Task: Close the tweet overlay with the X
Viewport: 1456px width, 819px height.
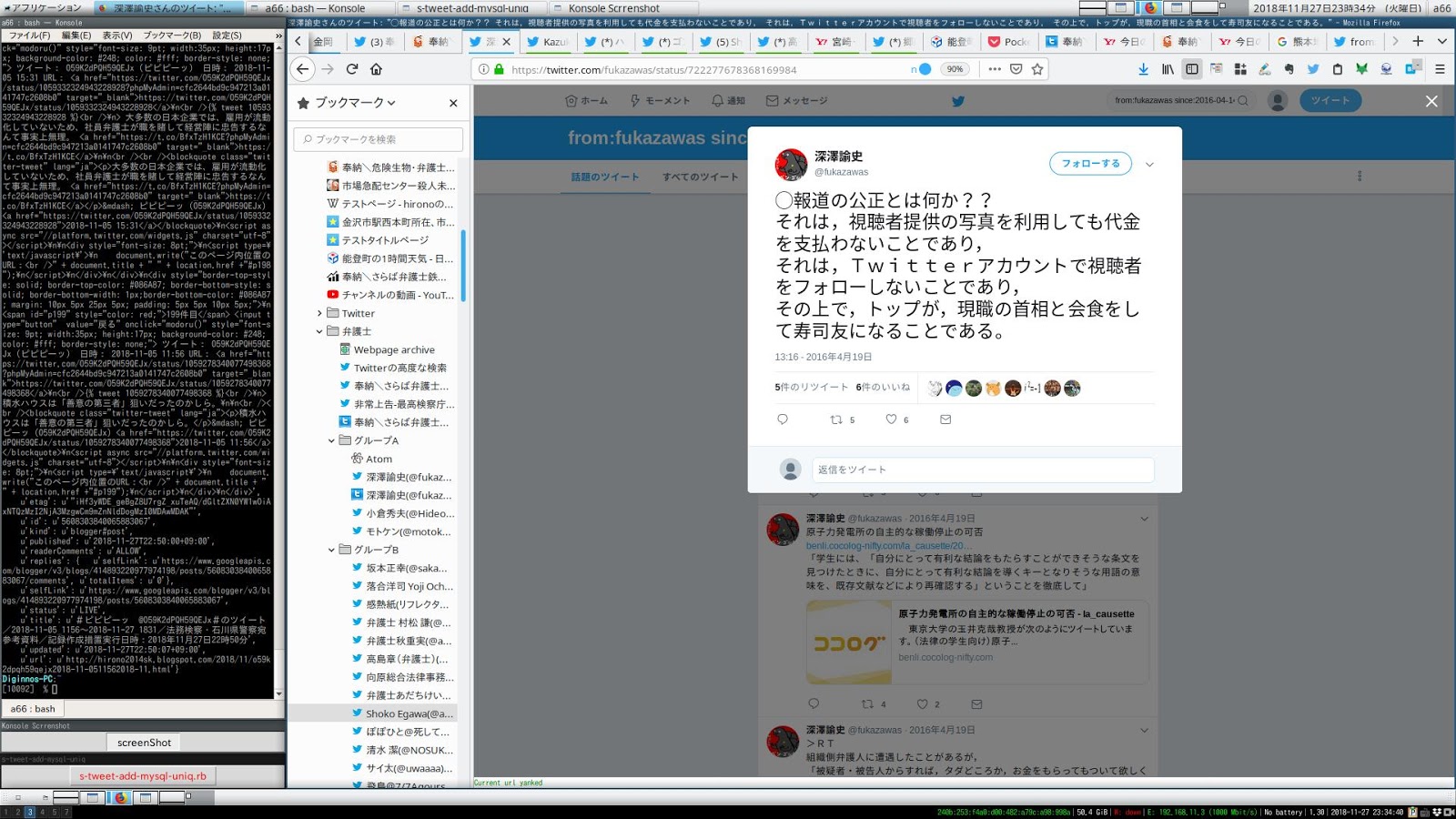Action: tap(1431, 101)
